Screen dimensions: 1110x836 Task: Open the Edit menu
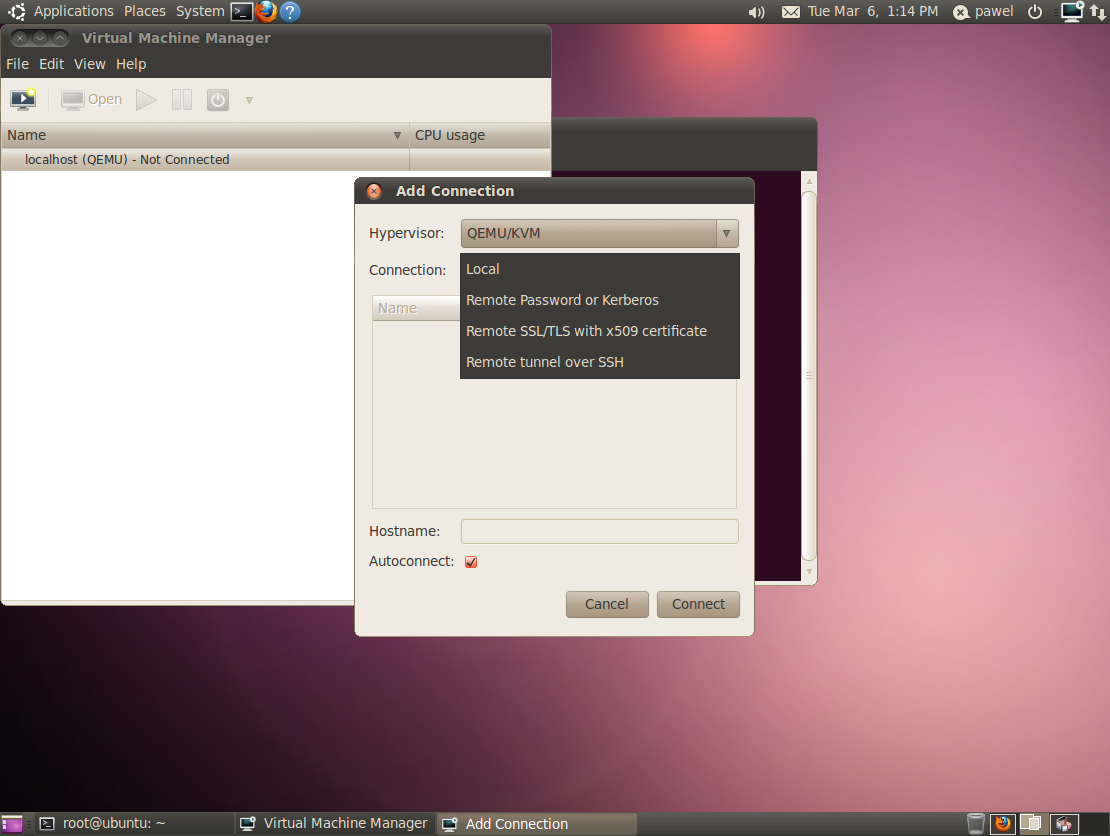pyautogui.click(x=51, y=64)
